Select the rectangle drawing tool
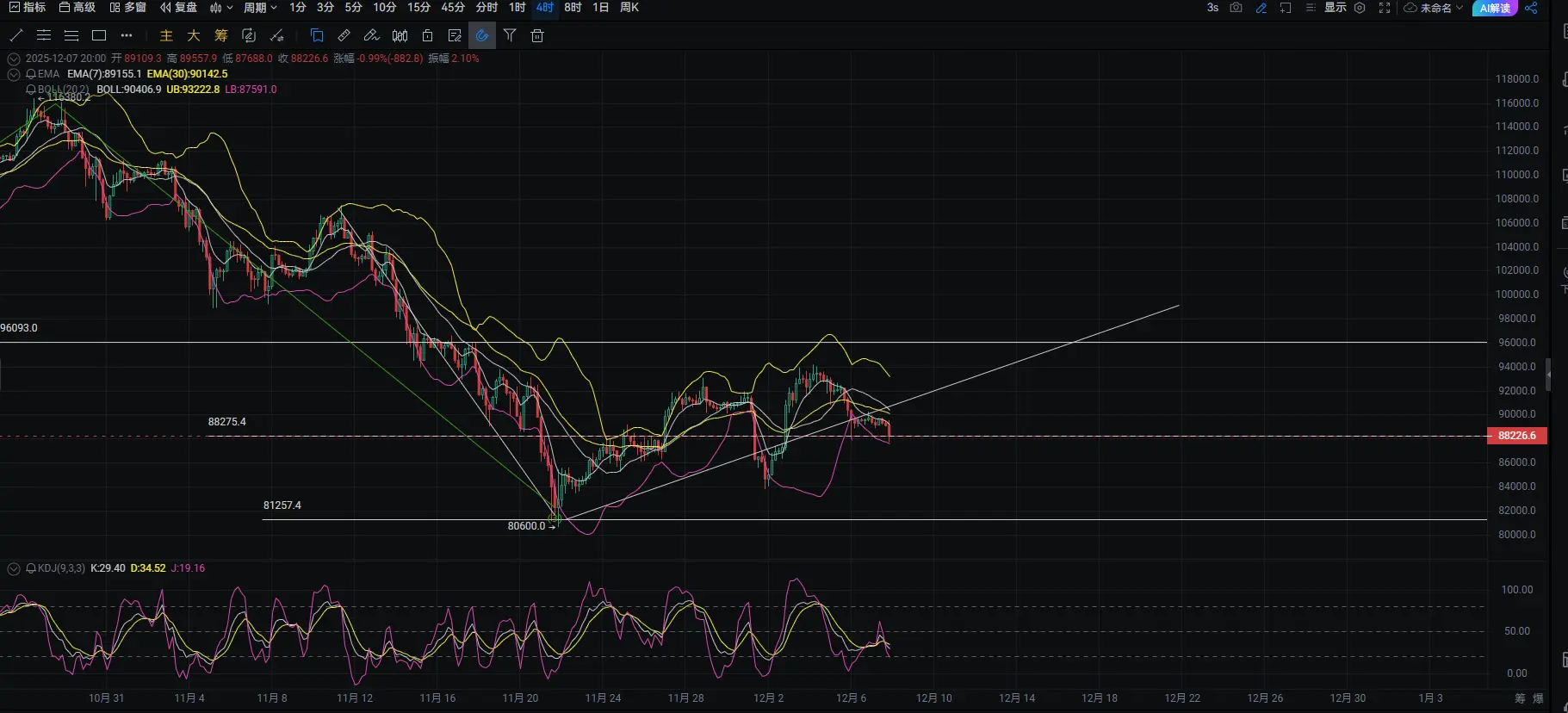The height and width of the screenshot is (713, 1568). point(99,35)
